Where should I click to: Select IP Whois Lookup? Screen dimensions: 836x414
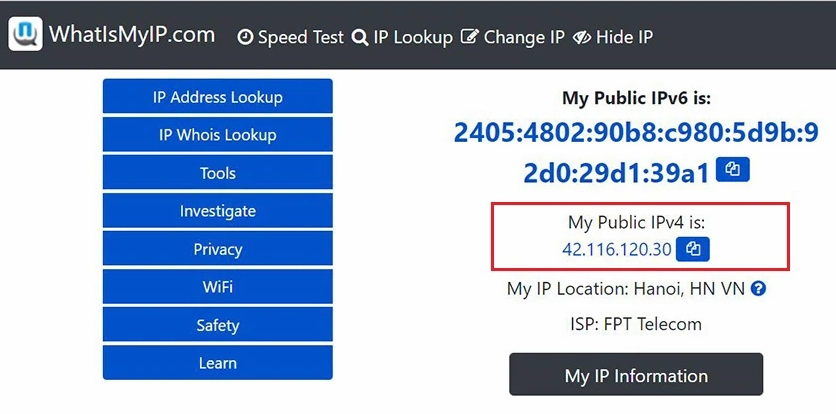click(217, 135)
